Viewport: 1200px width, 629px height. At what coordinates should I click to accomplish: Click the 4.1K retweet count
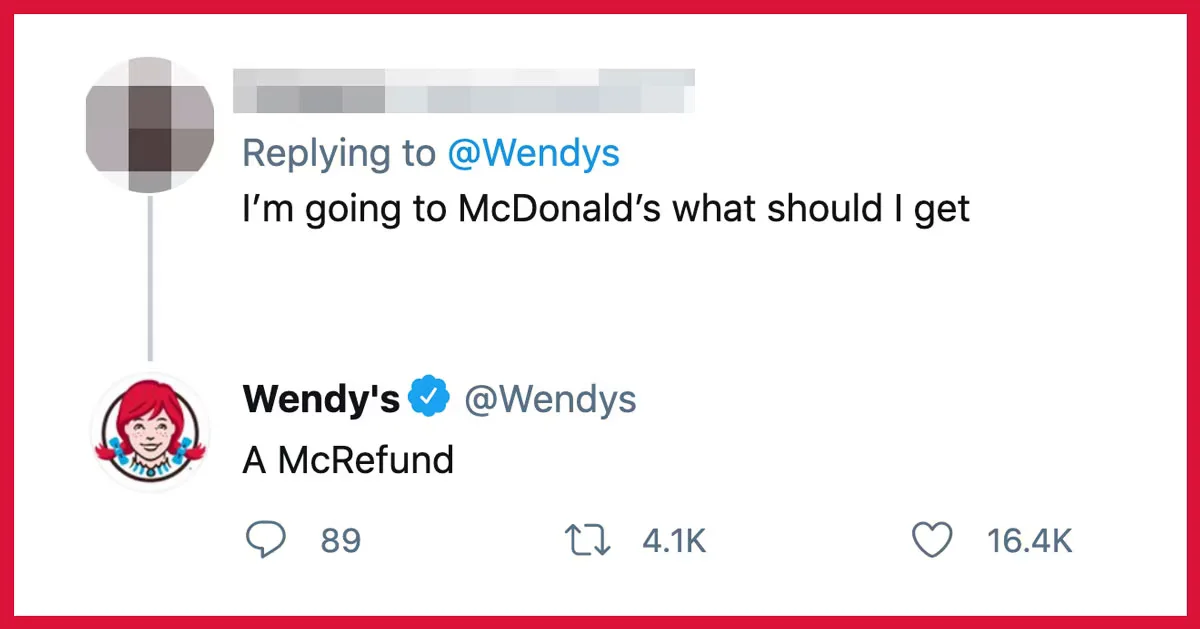point(674,540)
